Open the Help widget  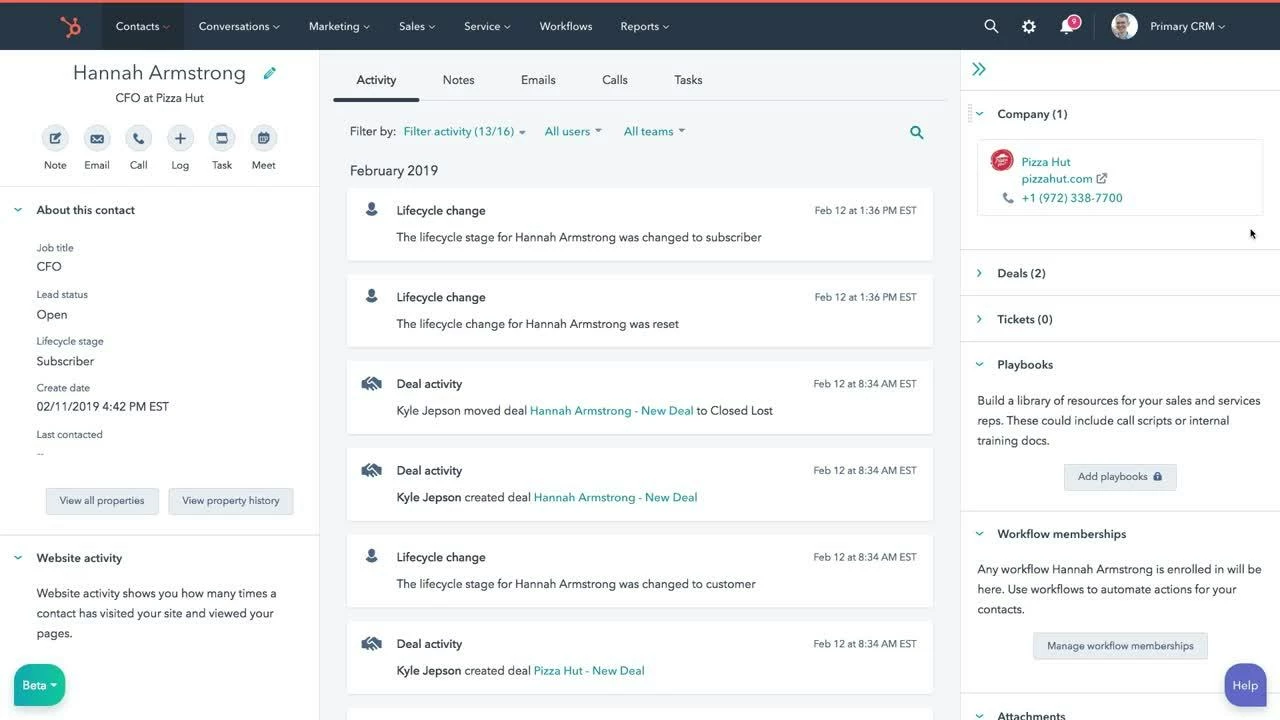pyautogui.click(x=1245, y=685)
